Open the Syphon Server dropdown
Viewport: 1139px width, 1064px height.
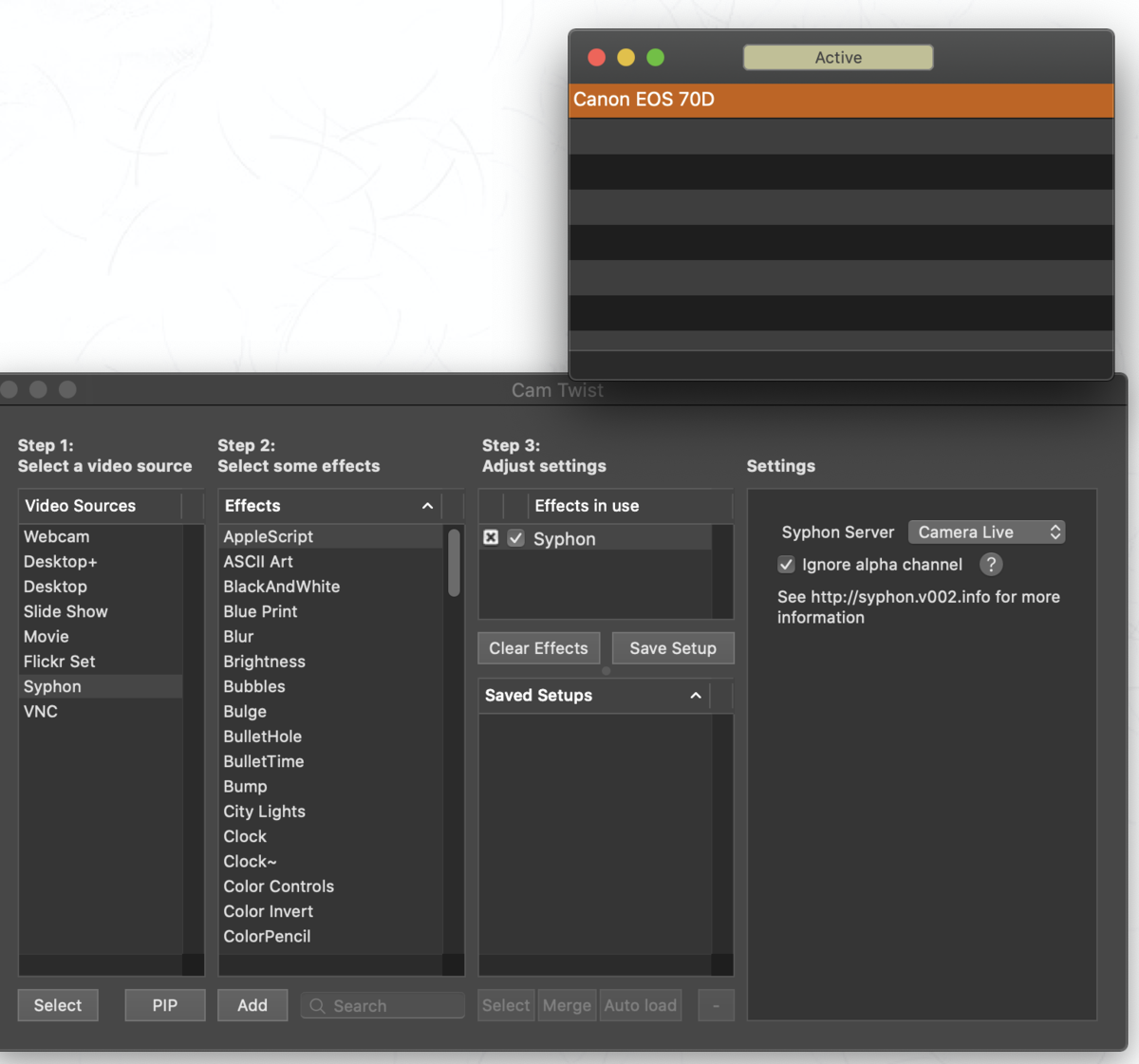click(x=986, y=532)
